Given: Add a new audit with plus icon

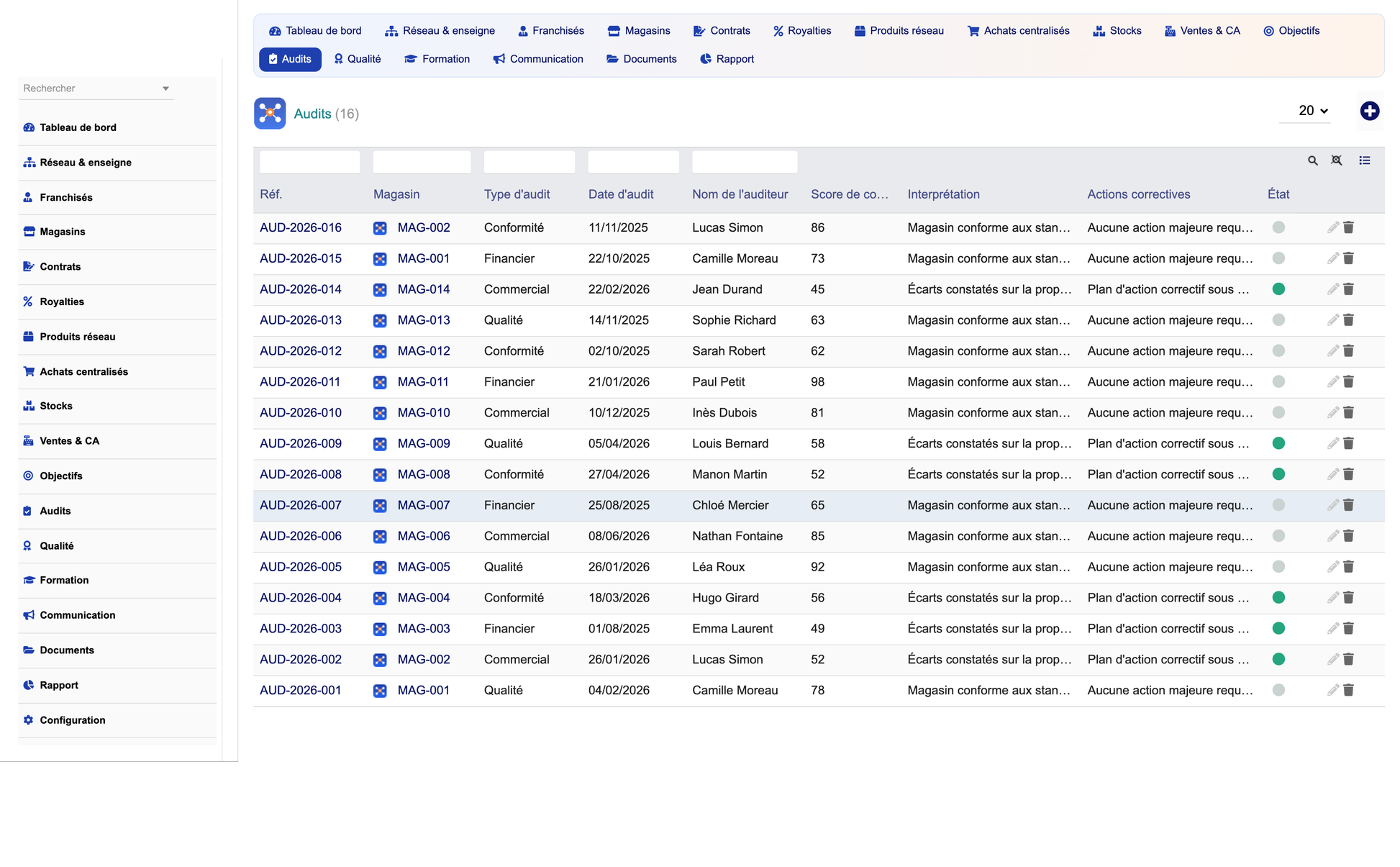Looking at the screenshot, I should click(x=1369, y=111).
